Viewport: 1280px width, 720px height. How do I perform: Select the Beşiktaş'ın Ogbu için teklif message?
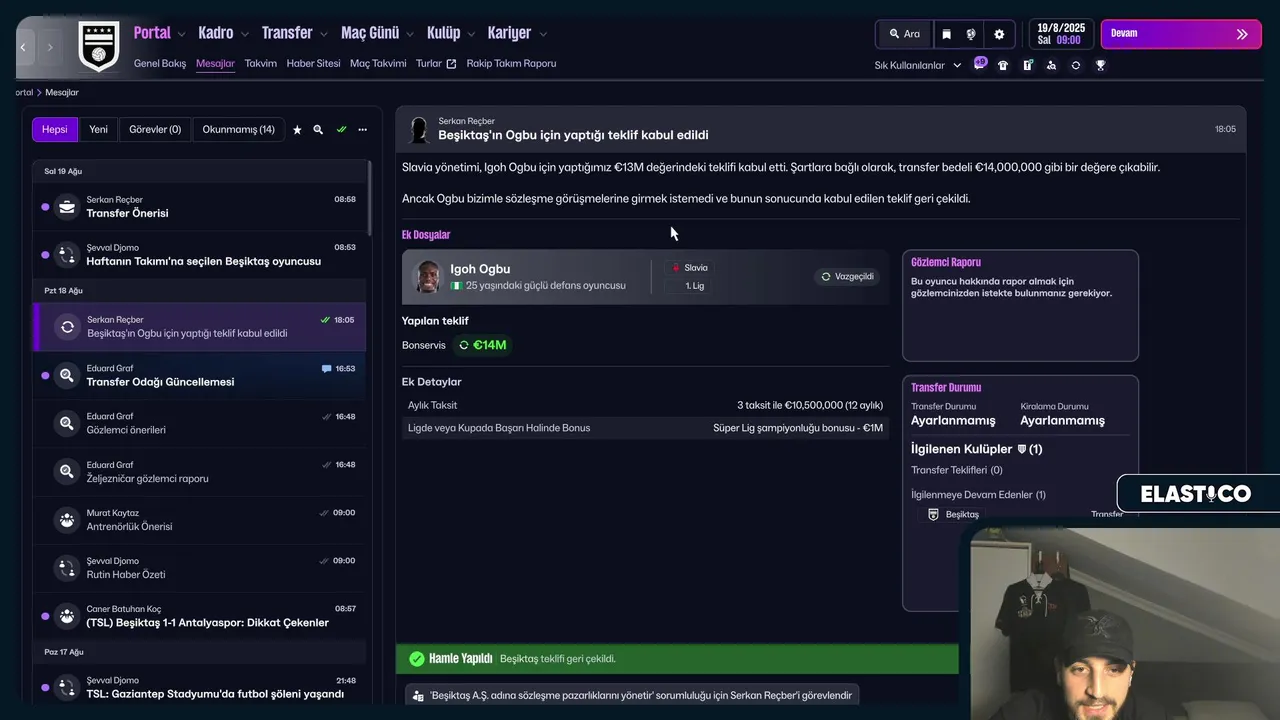pyautogui.click(x=199, y=327)
